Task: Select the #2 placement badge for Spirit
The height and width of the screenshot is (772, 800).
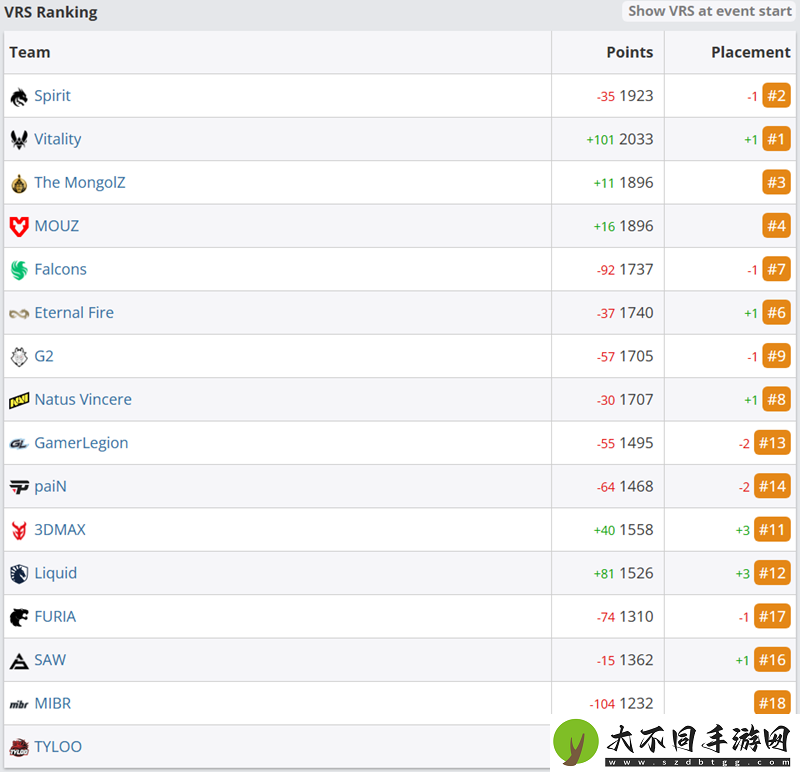Action: [777, 95]
